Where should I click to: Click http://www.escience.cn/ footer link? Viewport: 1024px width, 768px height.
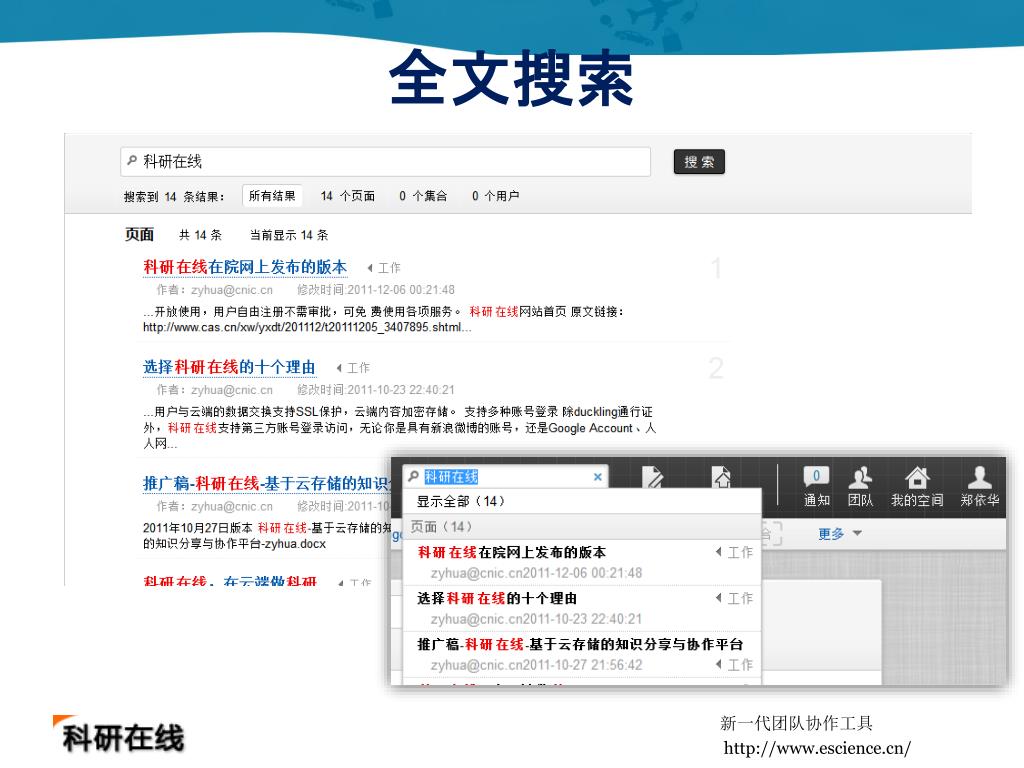(817, 748)
